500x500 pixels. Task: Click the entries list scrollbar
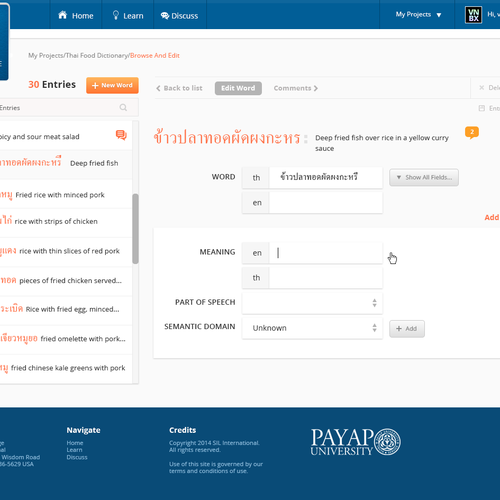pos(135,229)
